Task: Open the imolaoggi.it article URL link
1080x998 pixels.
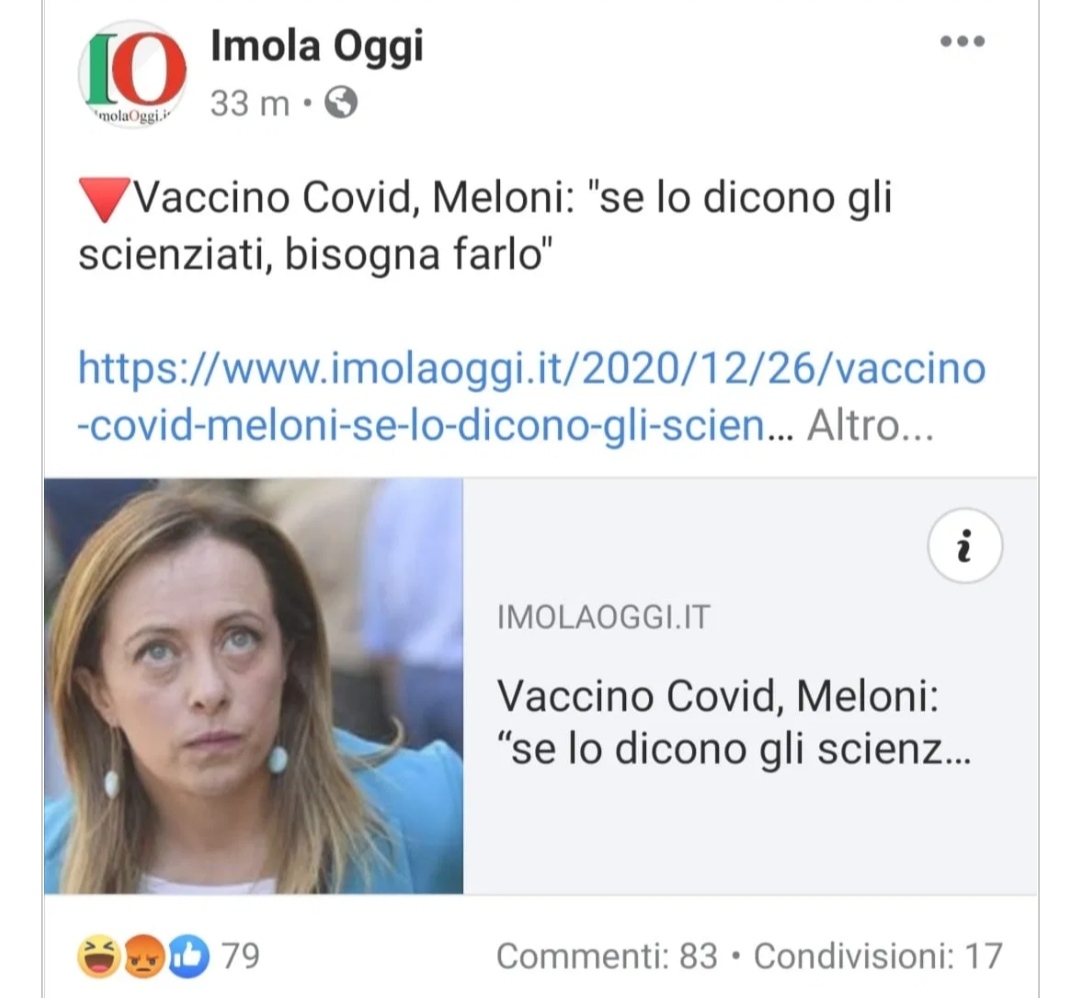Action: point(530,369)
